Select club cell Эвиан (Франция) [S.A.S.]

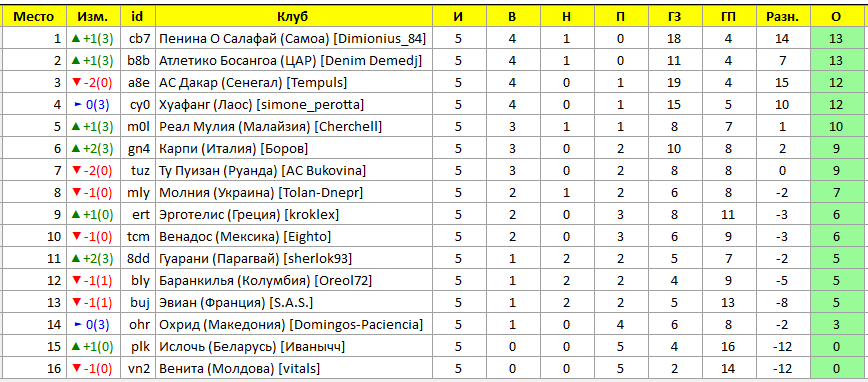pos(292,303)
